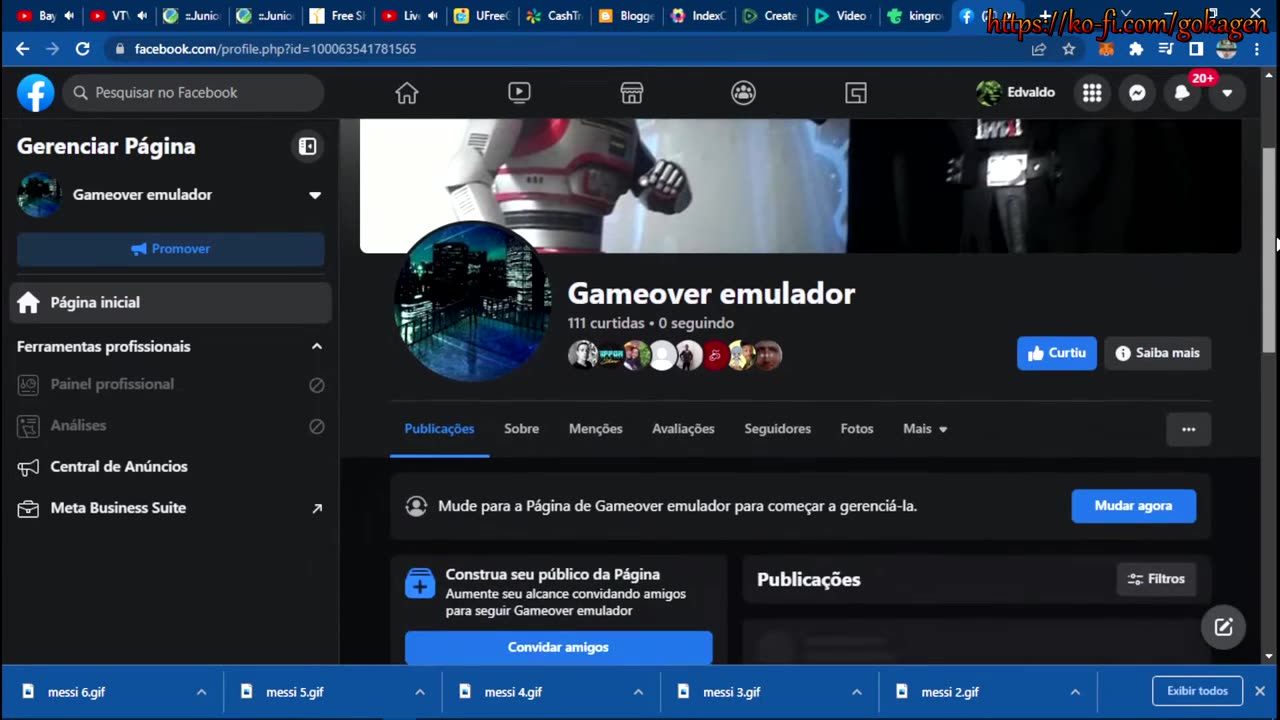Toggle the Chrome side panel icon

pos(1195,48)
